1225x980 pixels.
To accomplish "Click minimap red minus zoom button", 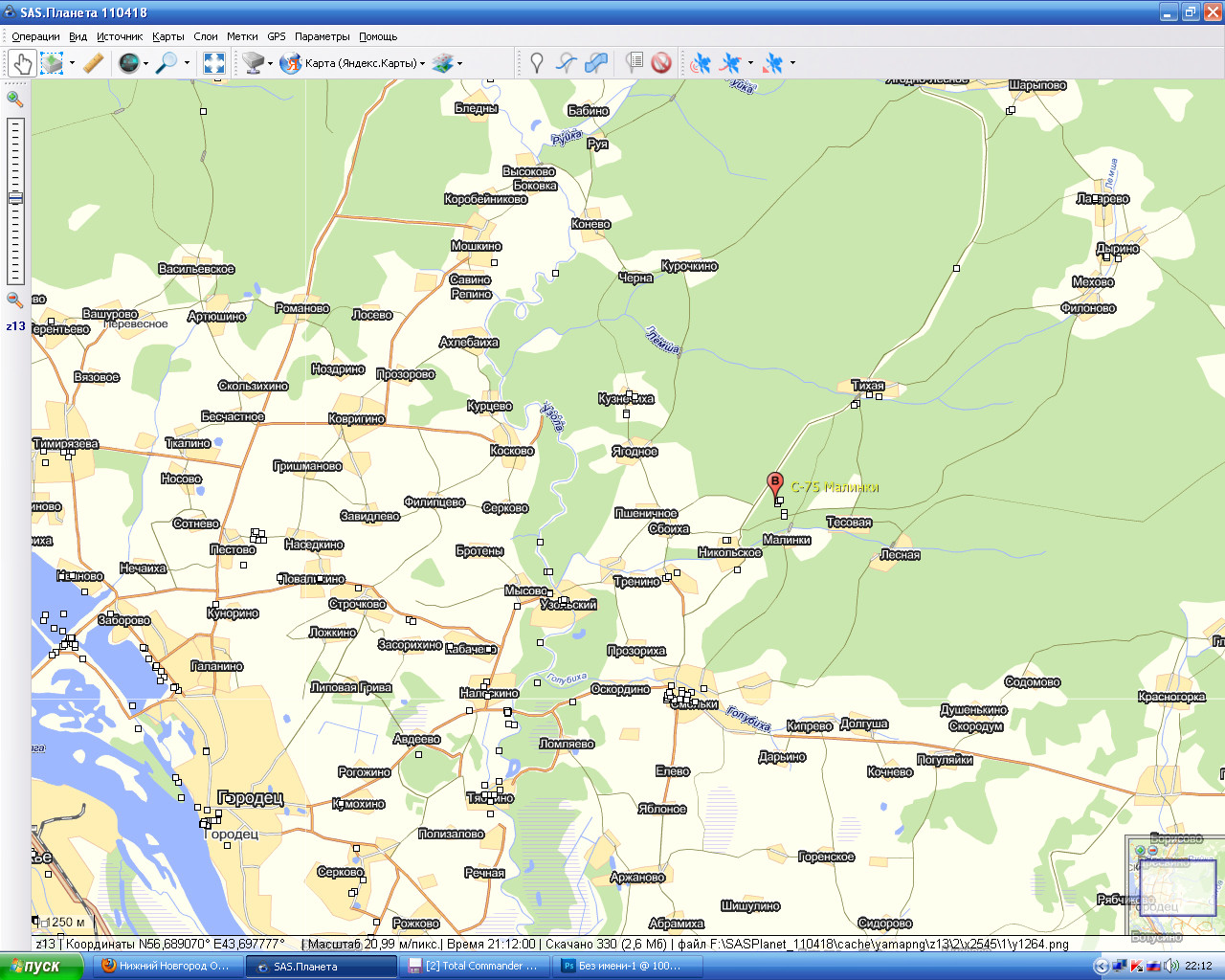I will pos(1152,850).
